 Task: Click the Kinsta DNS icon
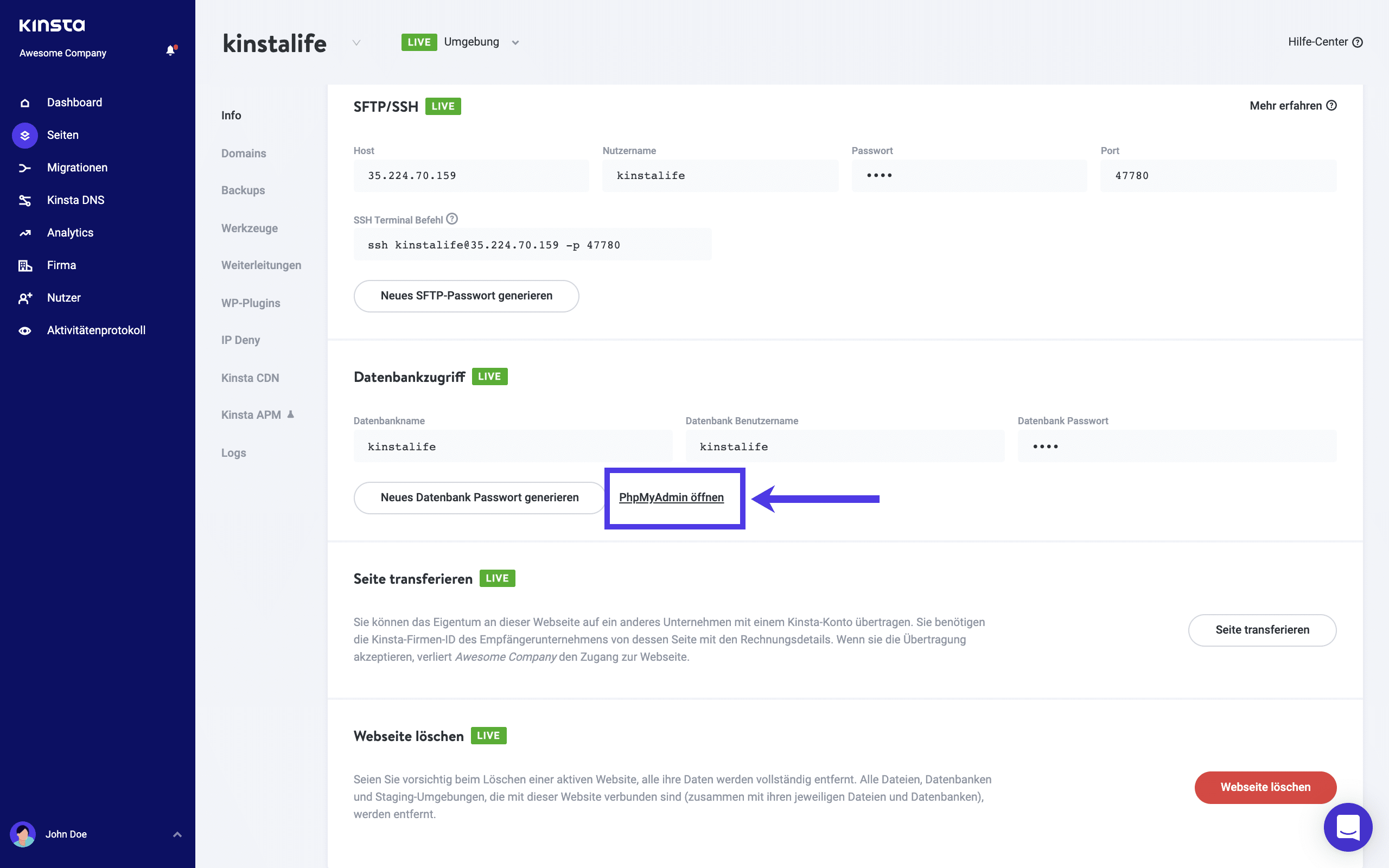click(24, 200)
